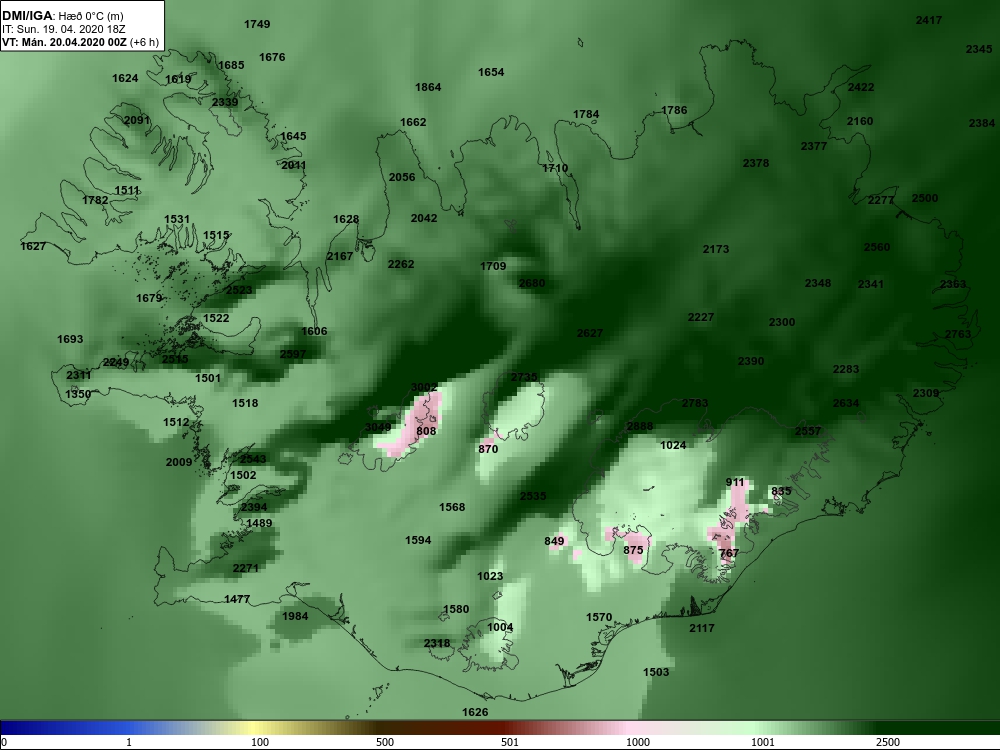1000x750 pixels.
Task: Click the map value 3002
Action: [x=424, y=387]
